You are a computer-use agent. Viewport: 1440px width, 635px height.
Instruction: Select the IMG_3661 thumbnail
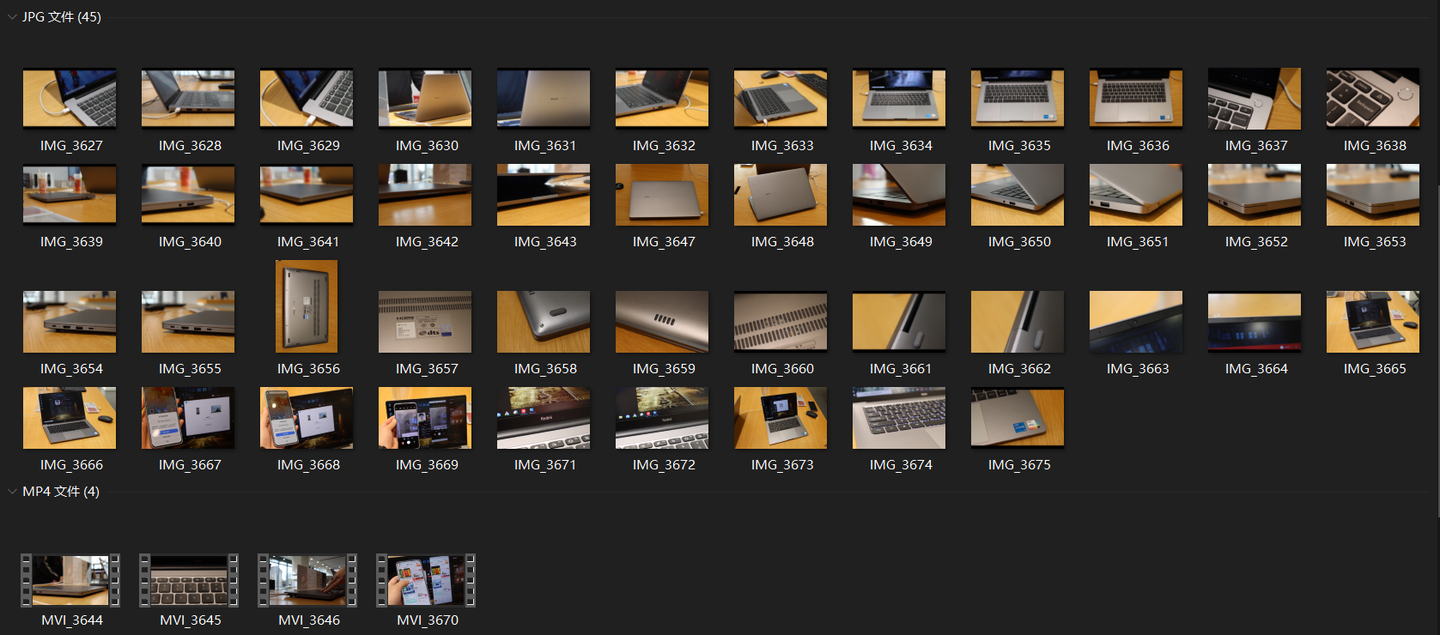tap(899, 321)
